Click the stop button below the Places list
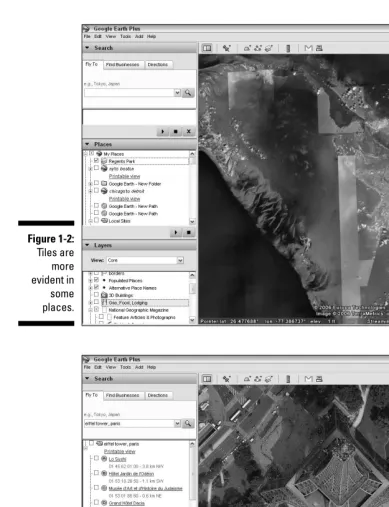The image size is (389, 507). tap(189, 232)
